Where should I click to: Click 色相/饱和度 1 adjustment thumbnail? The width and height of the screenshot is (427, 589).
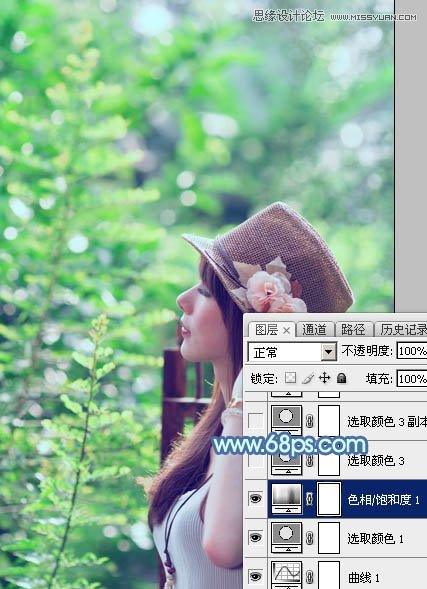287,498
